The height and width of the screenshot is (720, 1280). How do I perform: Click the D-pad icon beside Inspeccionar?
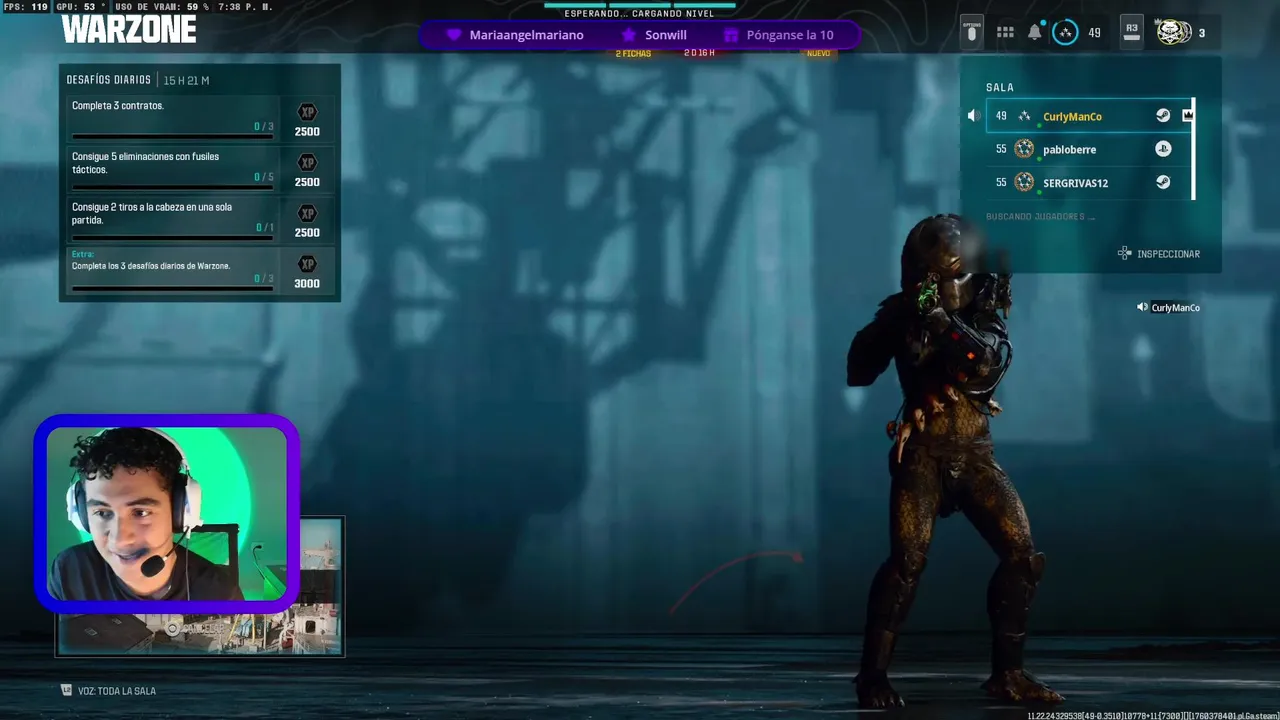[1124, 254]
